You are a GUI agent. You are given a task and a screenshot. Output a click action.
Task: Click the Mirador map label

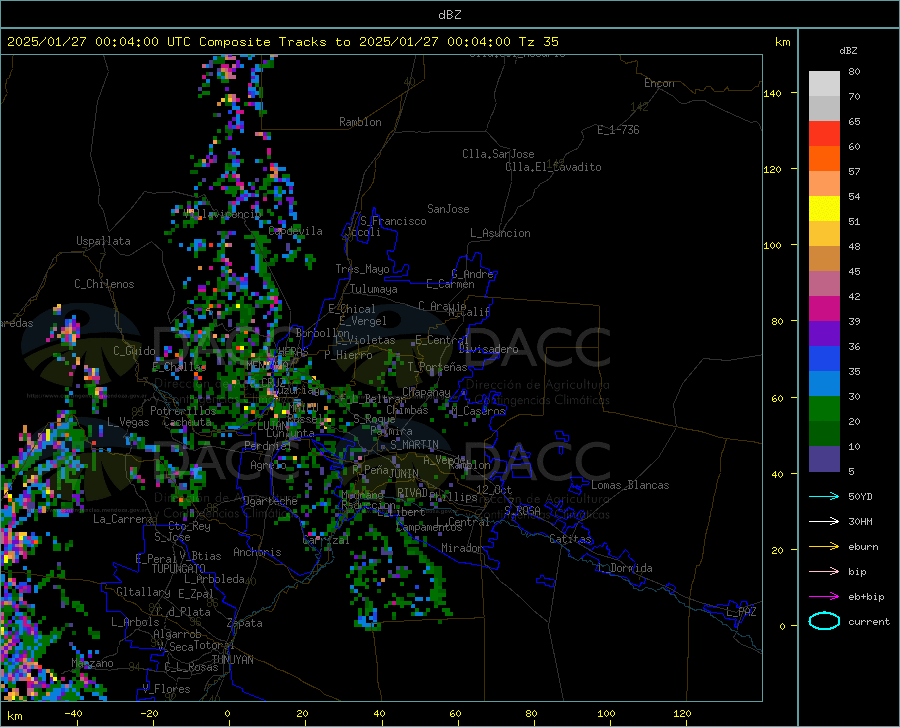461,548
